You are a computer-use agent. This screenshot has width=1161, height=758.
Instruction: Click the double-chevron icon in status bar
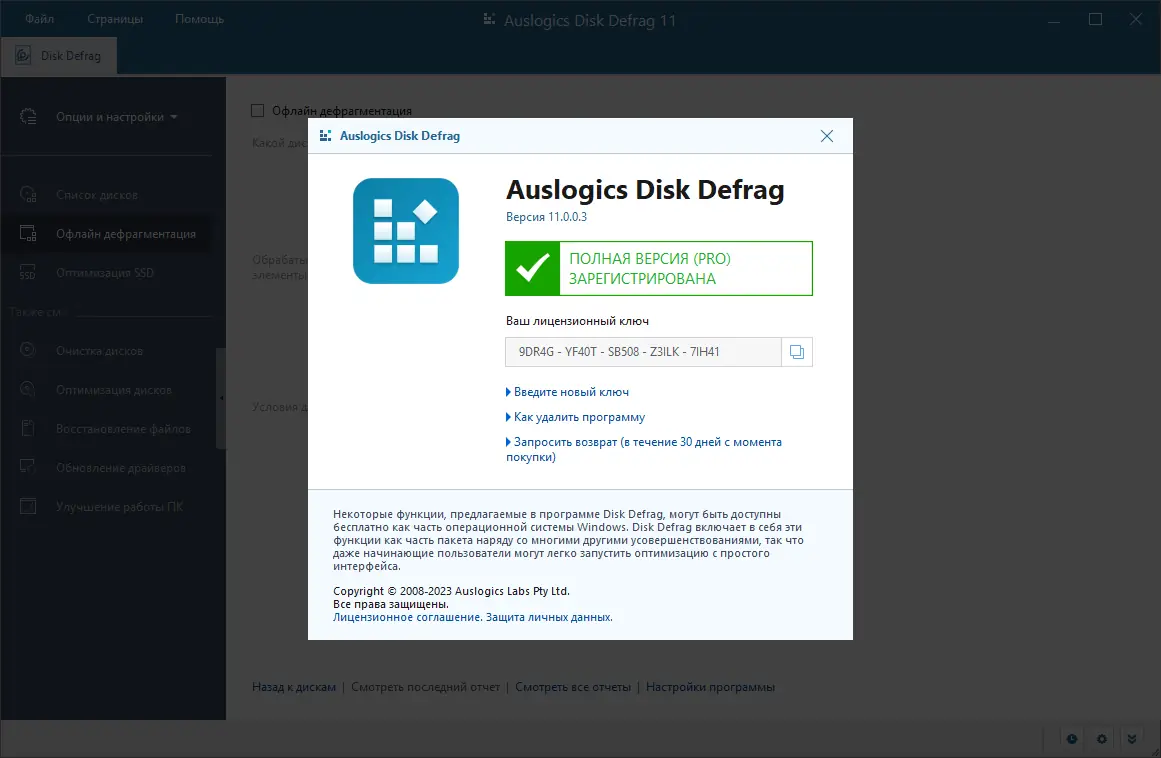pyautogui.click(x=1132, y=739)
